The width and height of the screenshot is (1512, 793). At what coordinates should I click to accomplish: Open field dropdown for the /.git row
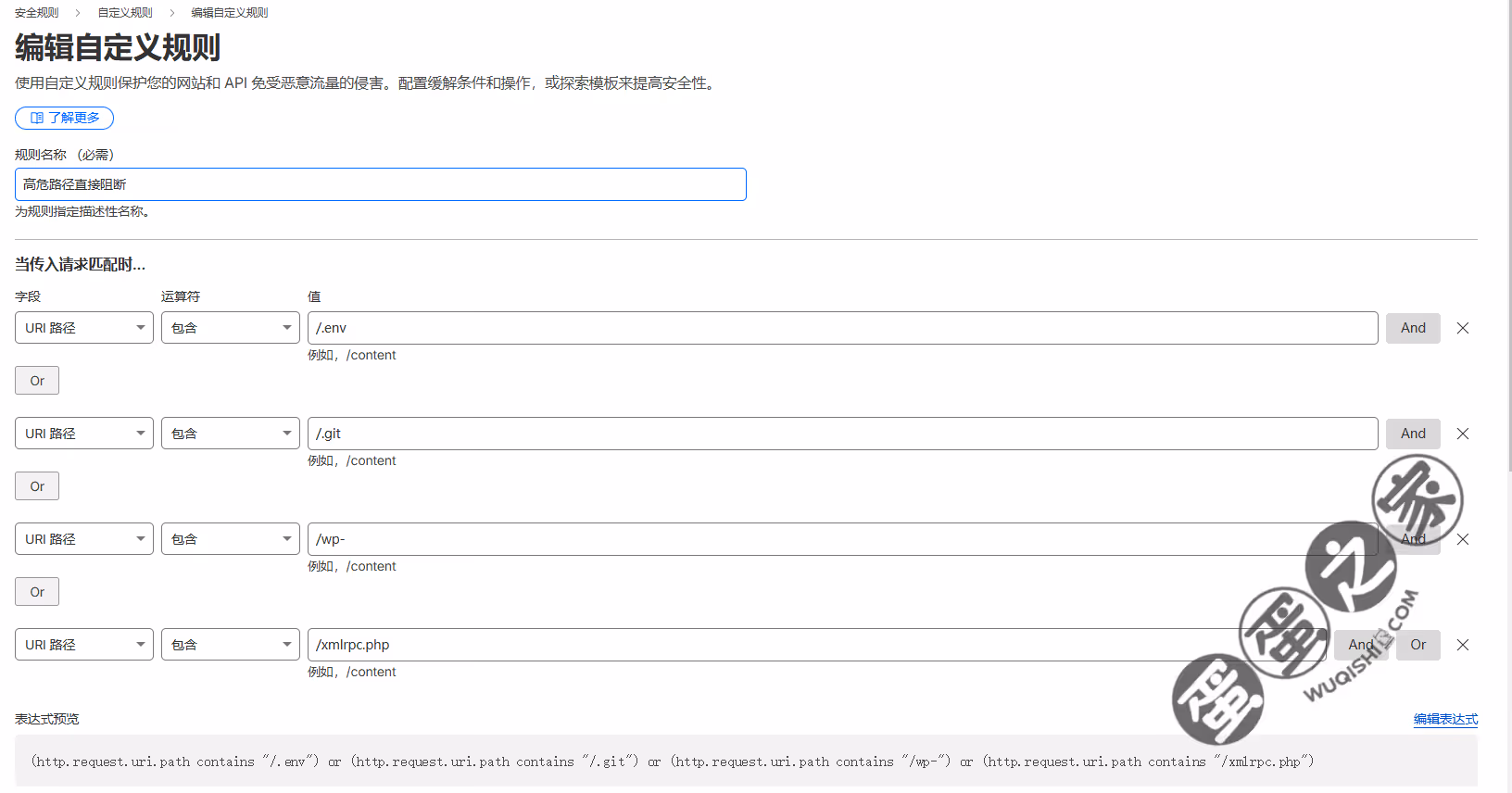coord(84,434)
